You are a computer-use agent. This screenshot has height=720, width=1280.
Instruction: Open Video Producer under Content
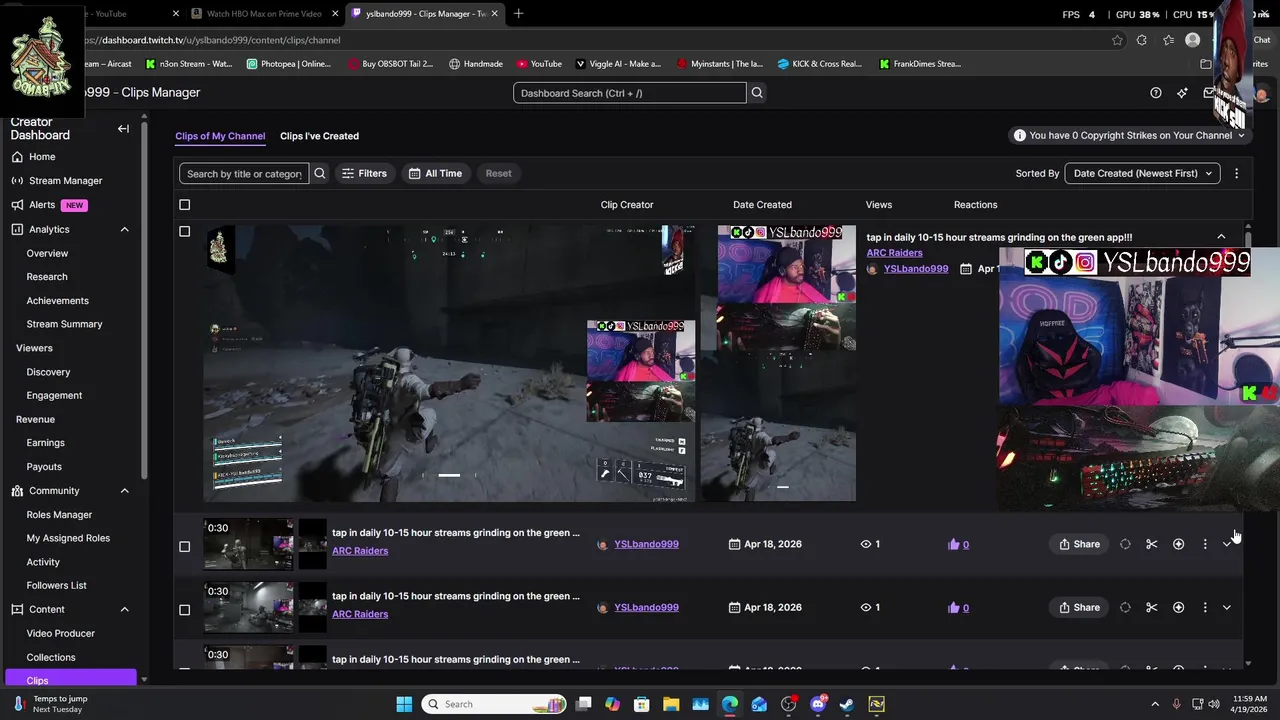pyautogui.click(x=60, y=634)
